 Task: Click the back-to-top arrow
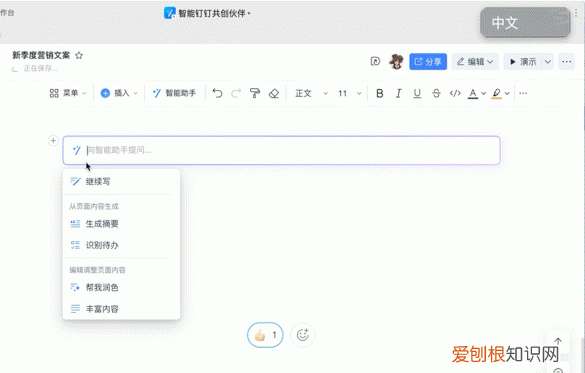(558, 341)
